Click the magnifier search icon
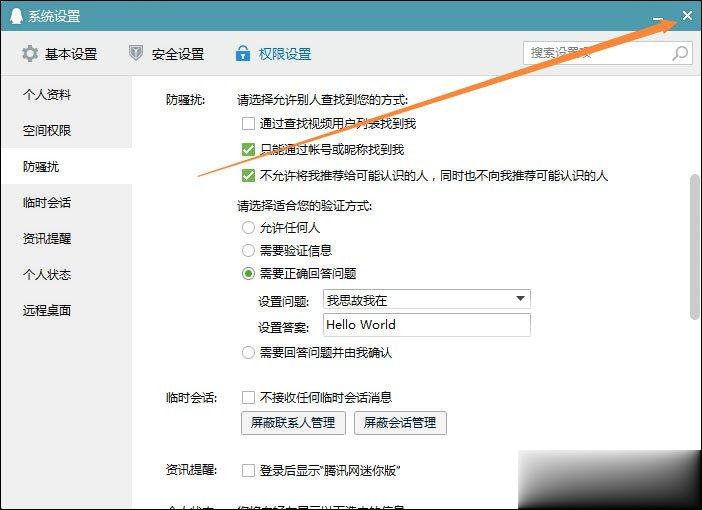702x510 pixels. (x=680, y=53)
